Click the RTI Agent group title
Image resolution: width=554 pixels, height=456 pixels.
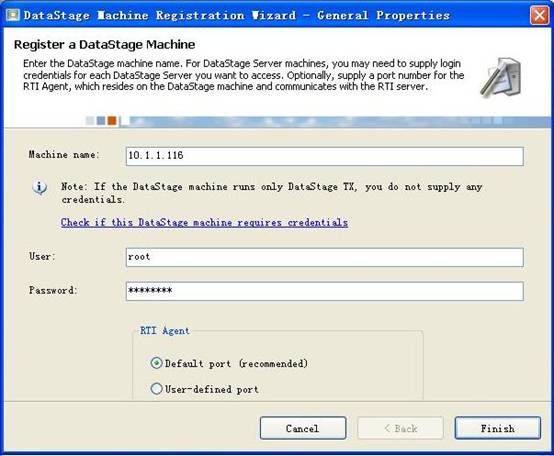click(x=165, y=331)
